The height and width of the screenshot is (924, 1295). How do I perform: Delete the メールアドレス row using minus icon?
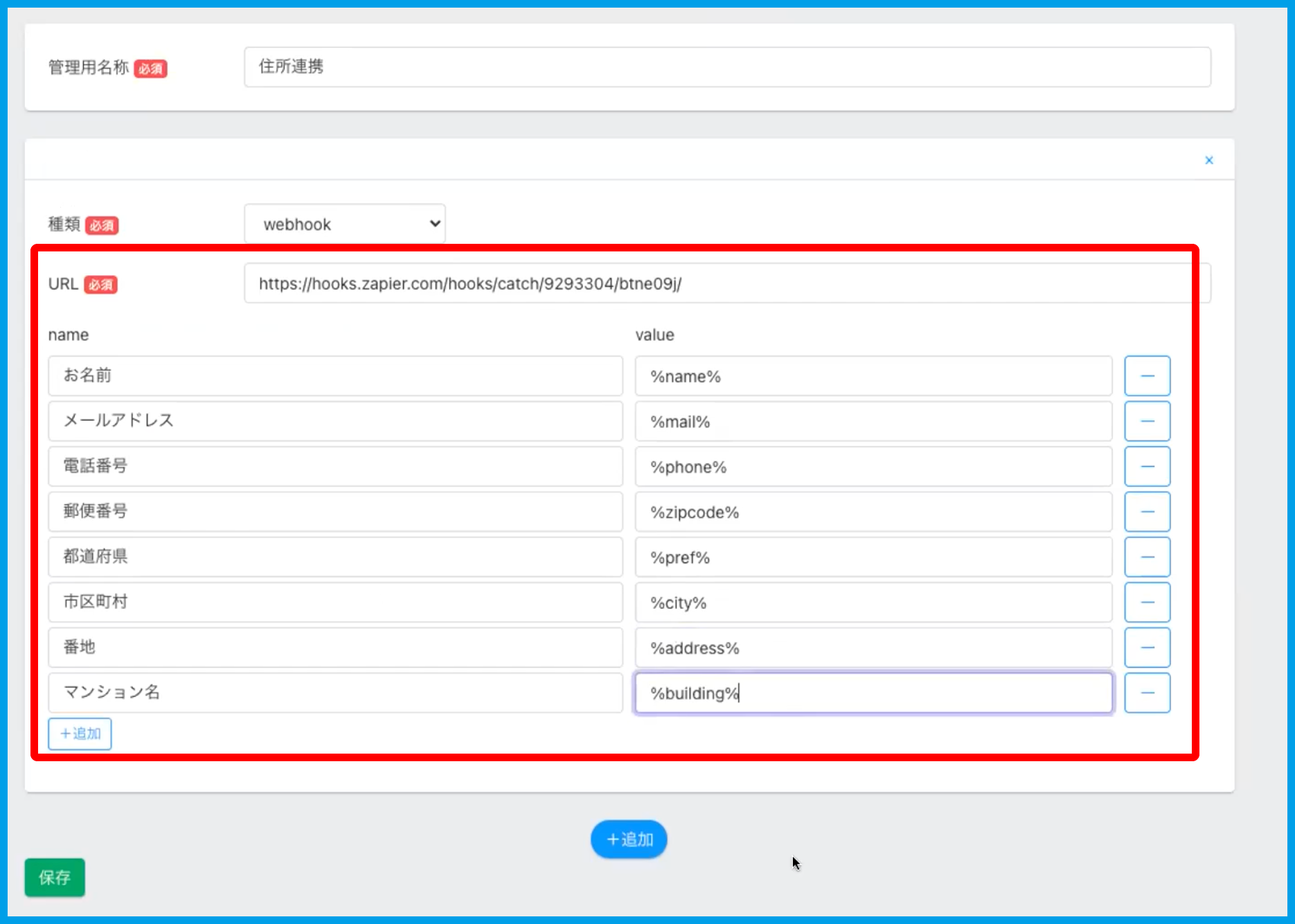click(1147, 421)
